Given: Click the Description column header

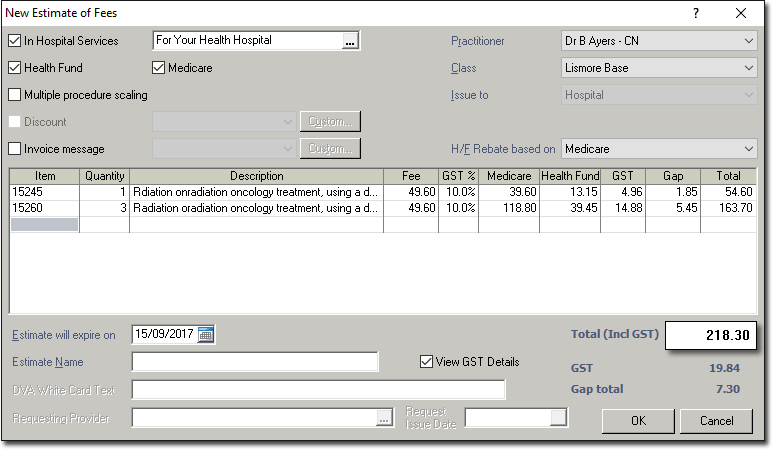Looking at the screenshot, I should point(257,176).
